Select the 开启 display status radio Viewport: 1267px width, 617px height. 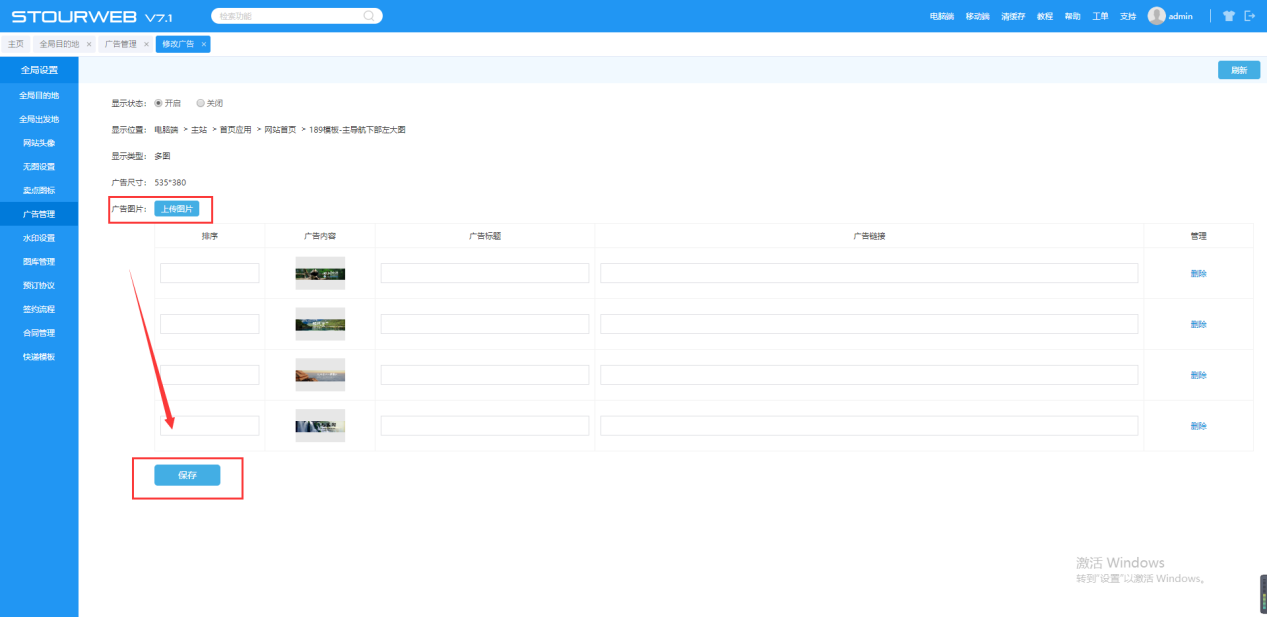[x=158, y=103]
